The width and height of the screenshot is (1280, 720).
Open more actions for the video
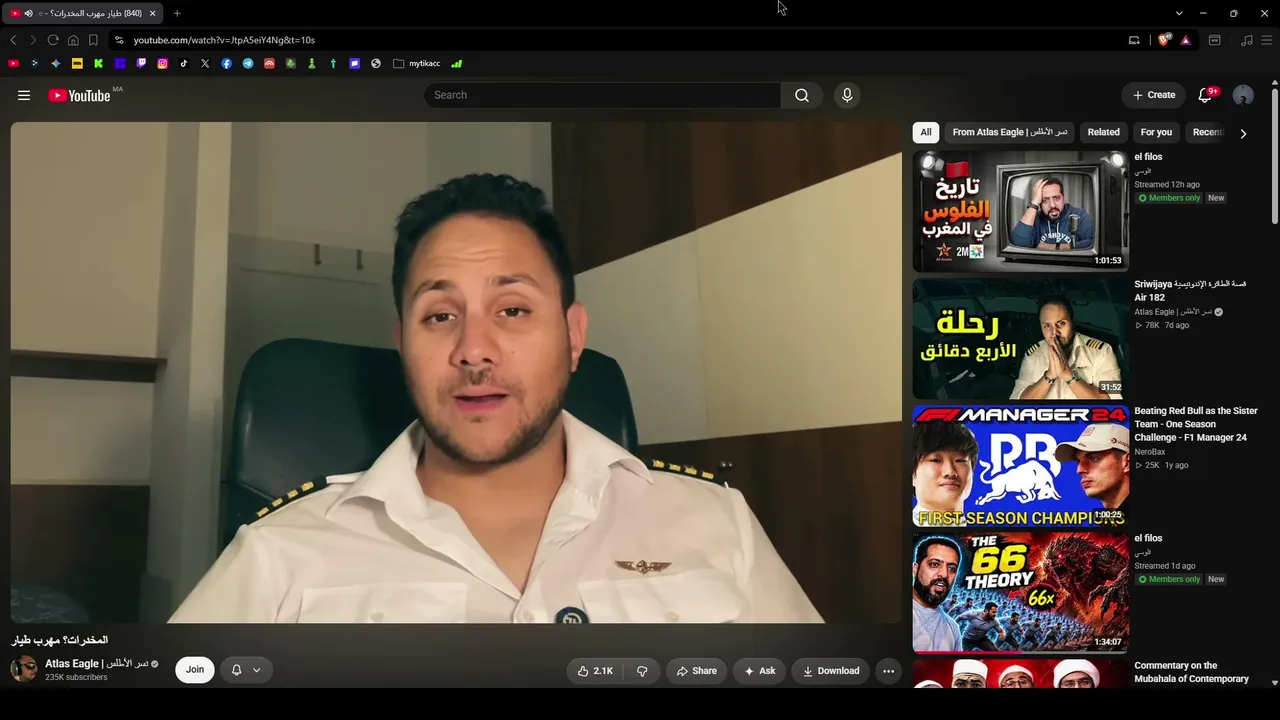click(x=888, y=671)
